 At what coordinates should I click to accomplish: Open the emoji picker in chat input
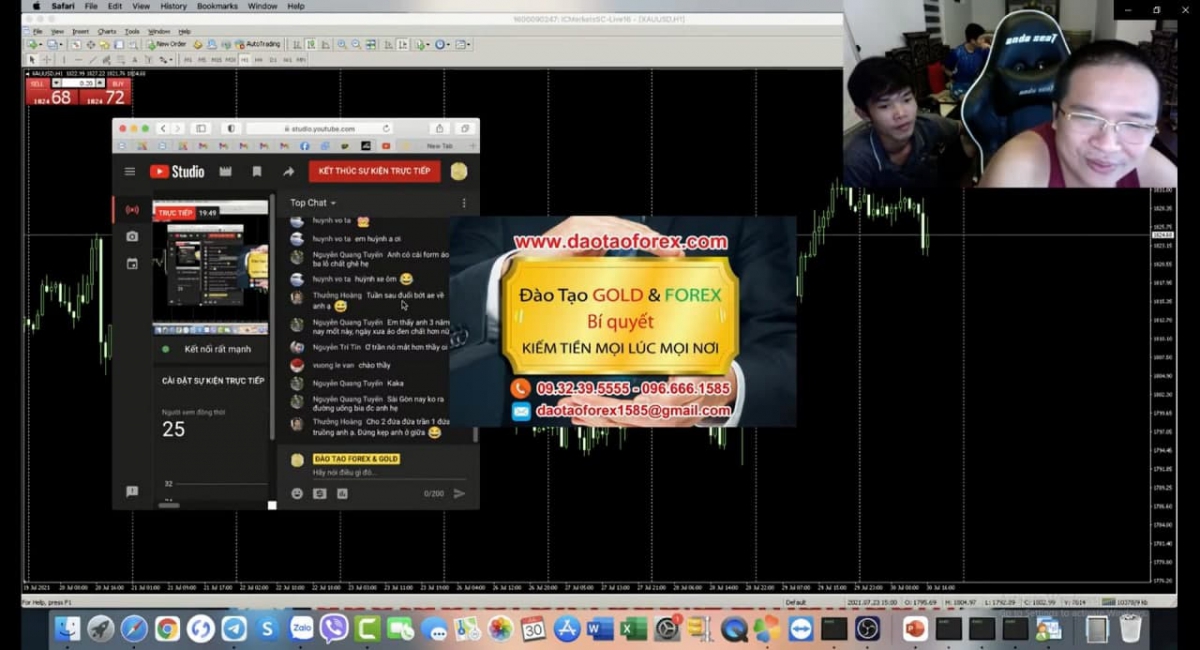pyautogui.click(x=297, y=493)
